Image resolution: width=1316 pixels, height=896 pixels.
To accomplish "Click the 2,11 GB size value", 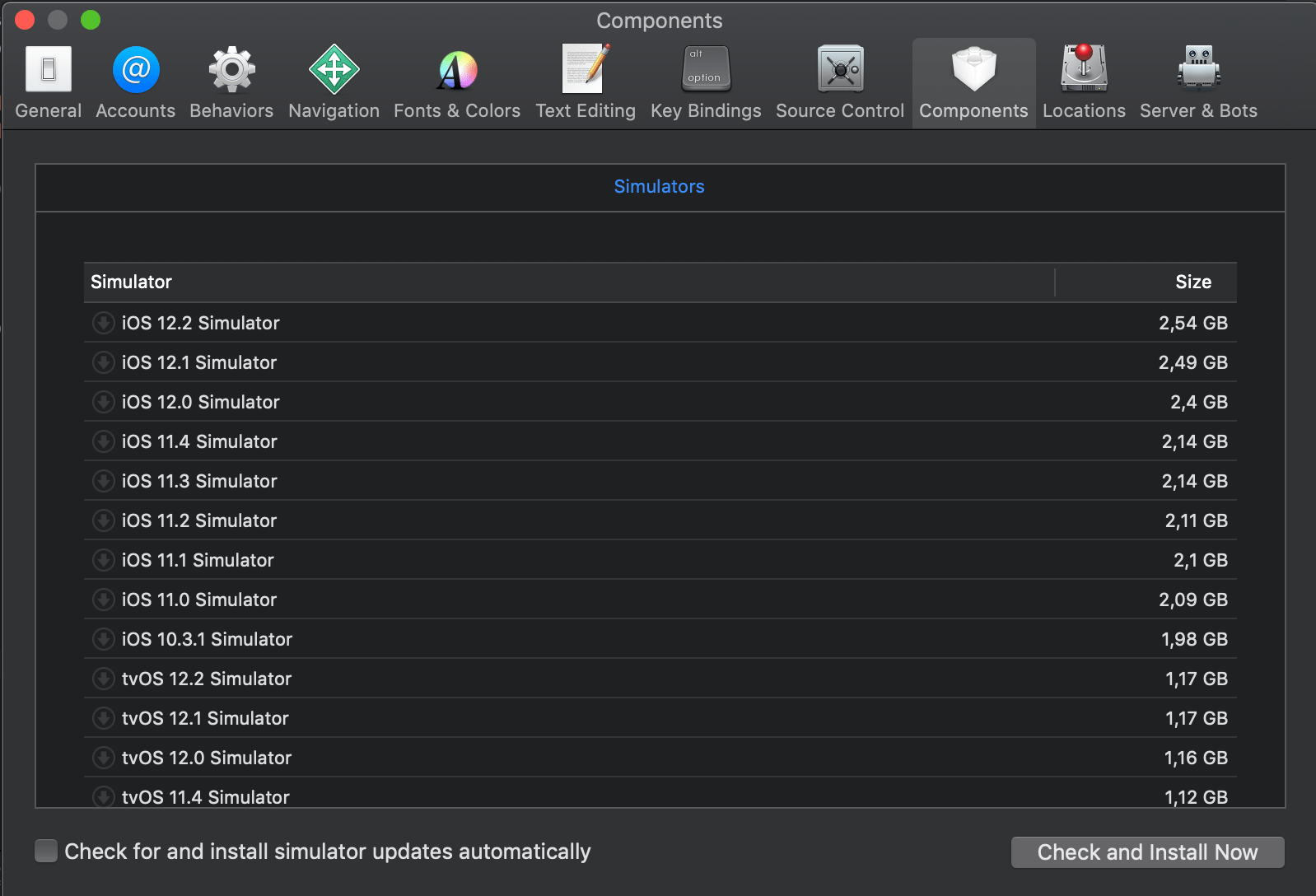I will pyautogui.click(x=1197, y=520).
